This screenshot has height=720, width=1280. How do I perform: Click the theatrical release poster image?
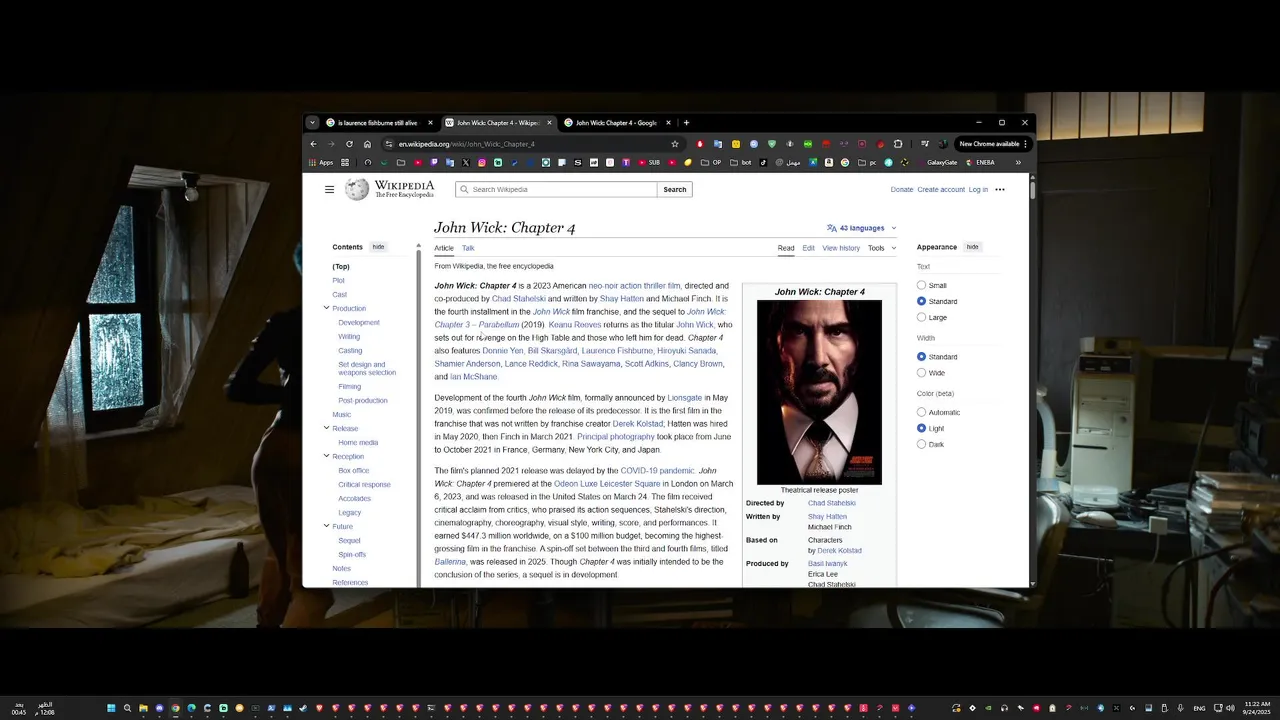(819, 392)
